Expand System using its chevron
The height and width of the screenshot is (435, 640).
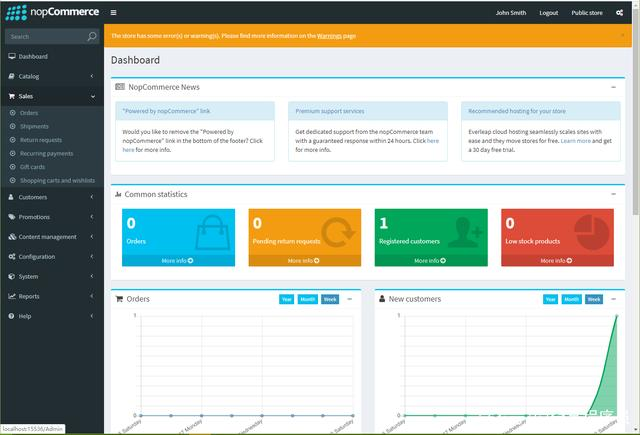(x=92, y=276)
